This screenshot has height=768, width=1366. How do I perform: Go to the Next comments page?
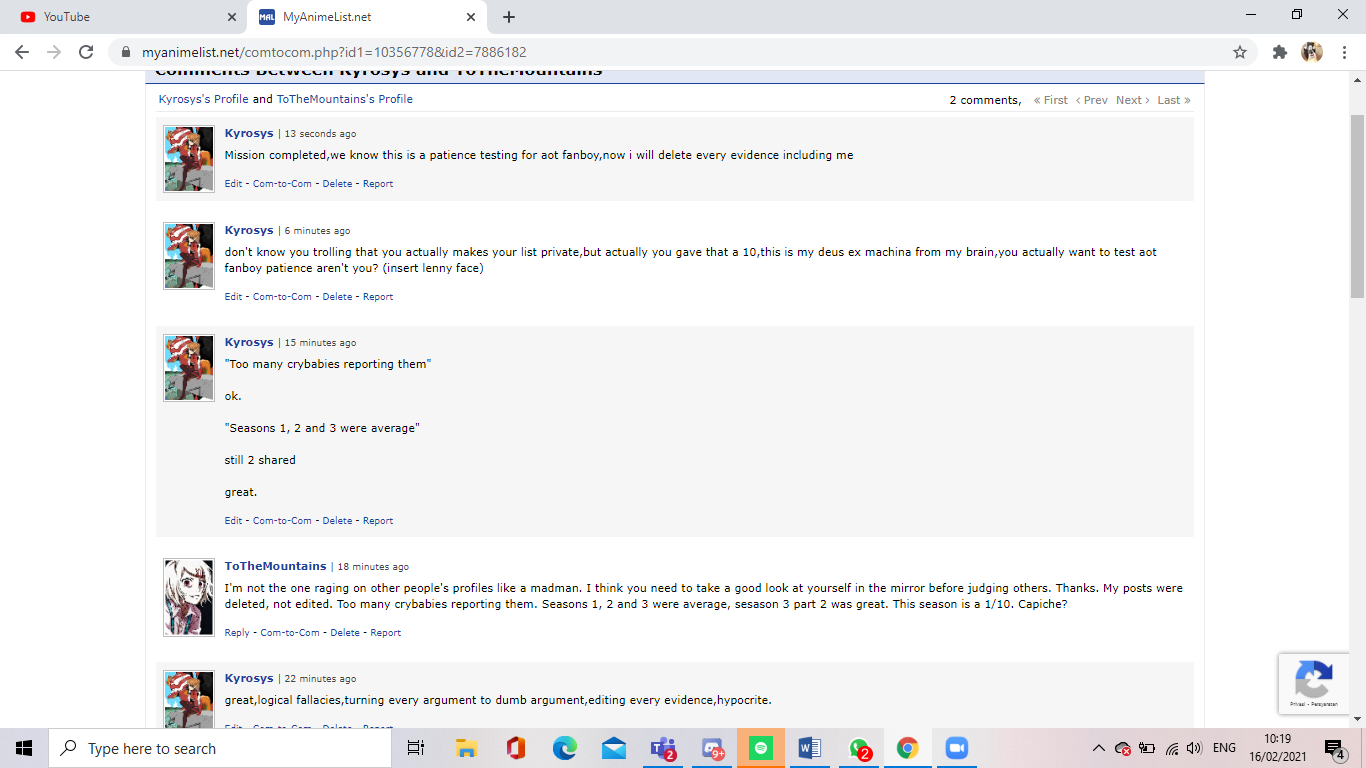pos(1133,100)
